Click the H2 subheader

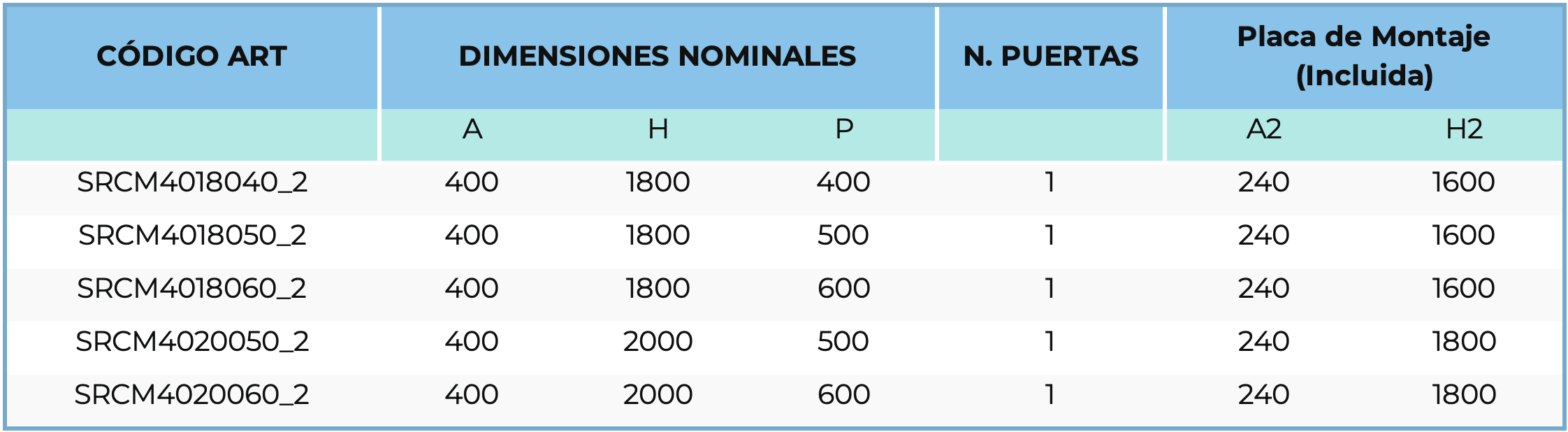(x=1464, y=129)
